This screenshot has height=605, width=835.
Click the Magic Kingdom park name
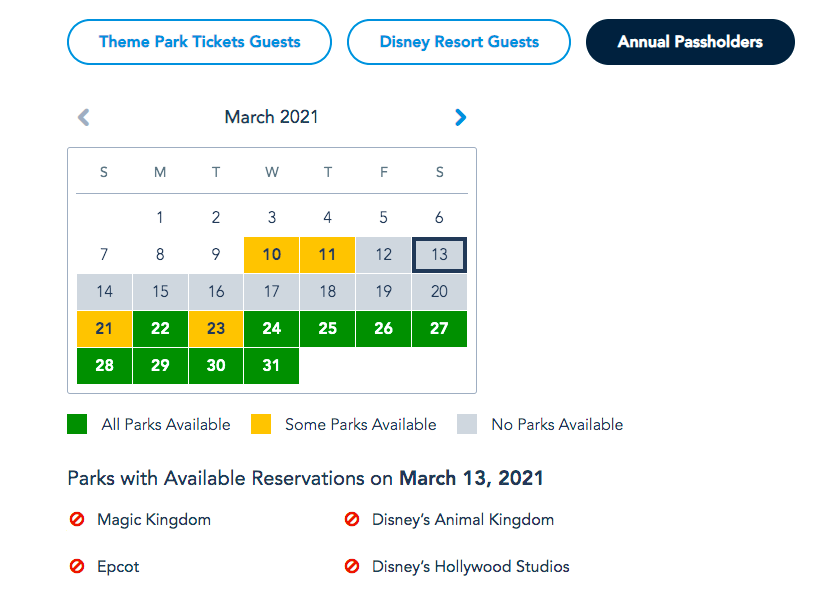[x=154, y=520]
